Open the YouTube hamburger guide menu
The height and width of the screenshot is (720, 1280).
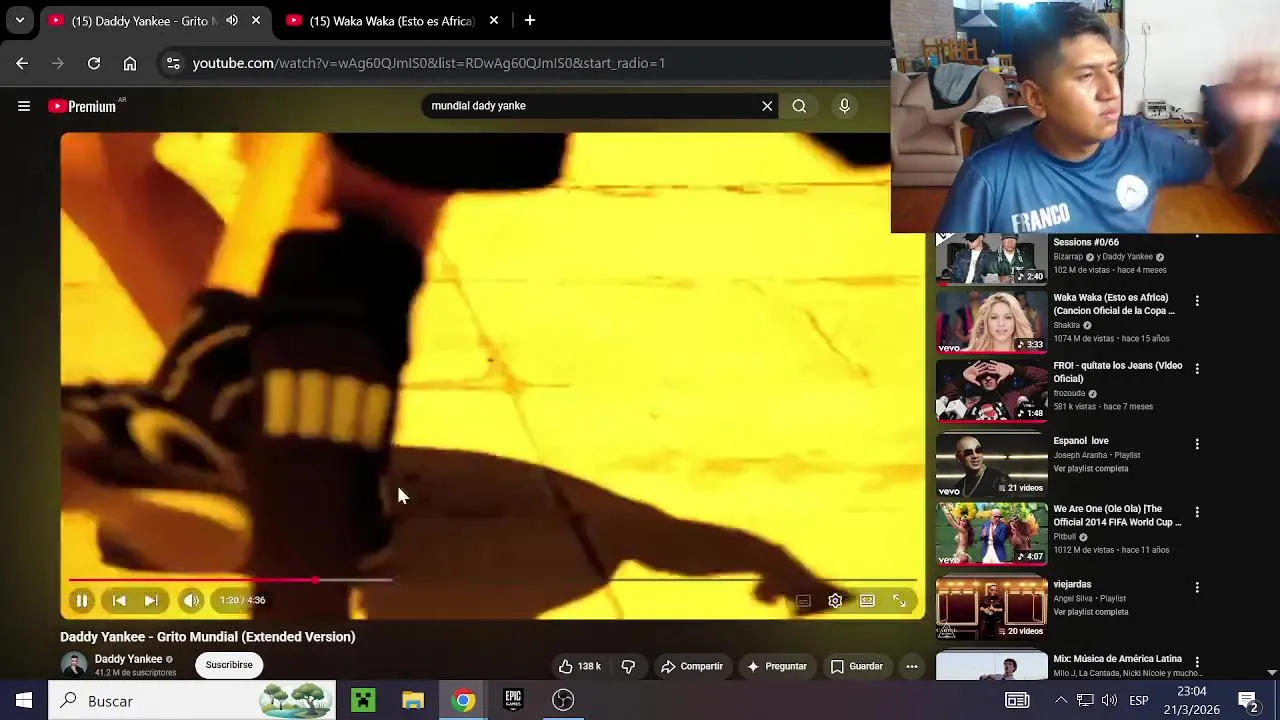(24, 106)
